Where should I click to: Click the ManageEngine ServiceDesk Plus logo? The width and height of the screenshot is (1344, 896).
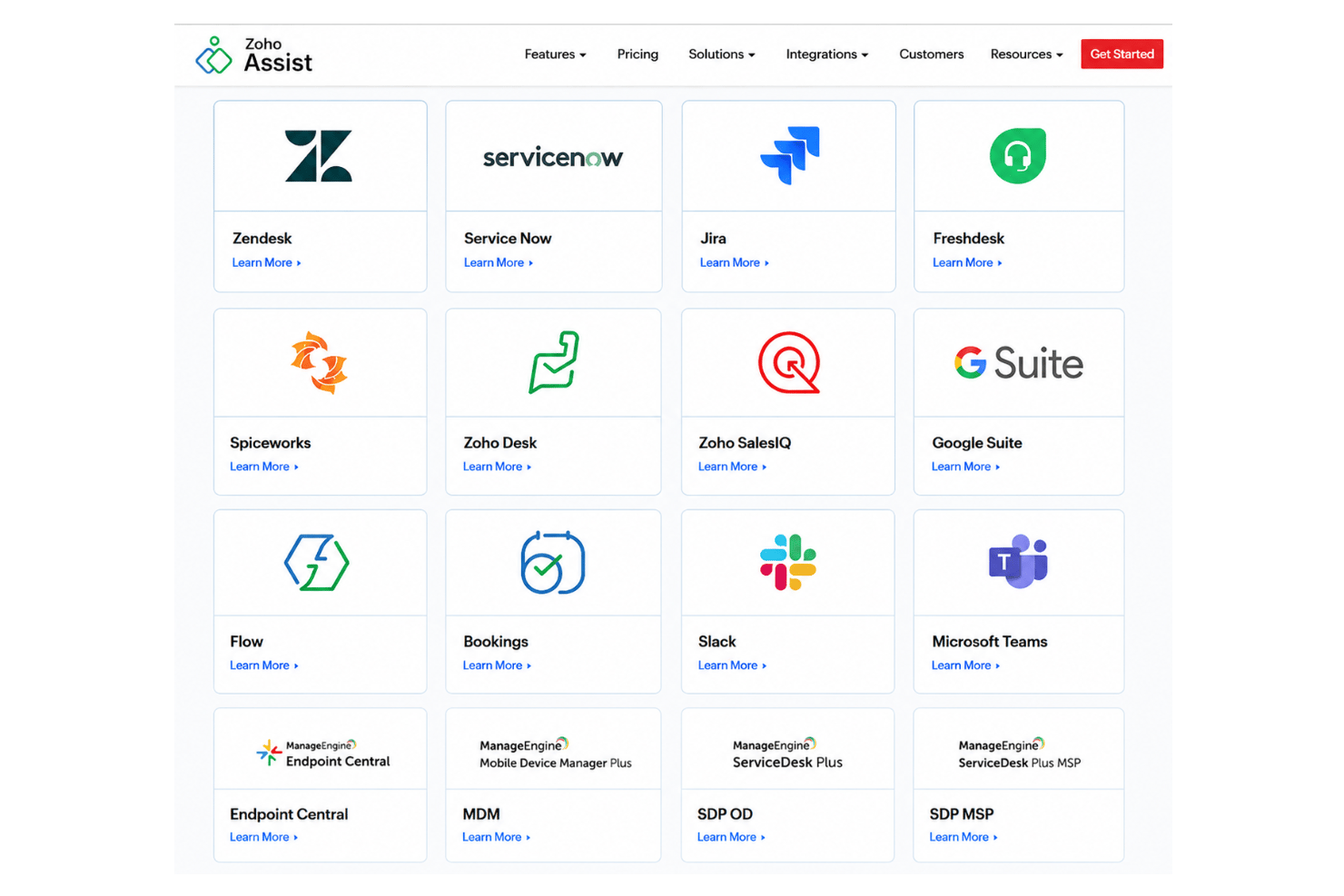pos(787,753)
